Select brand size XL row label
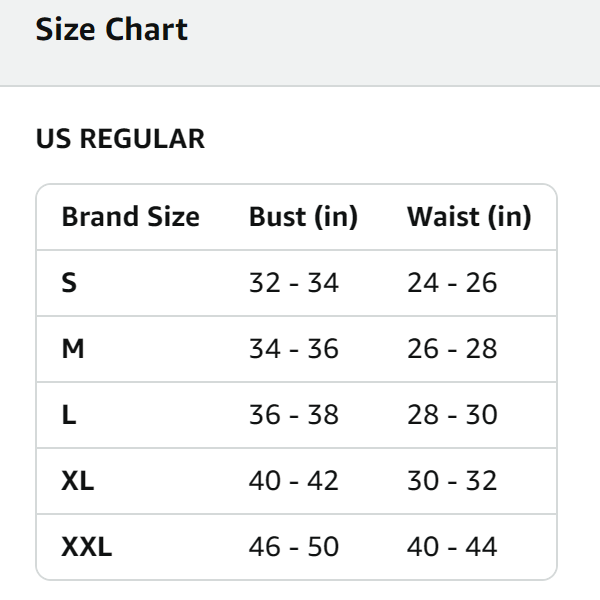The height and width of the screenshot is (600, 600). 78,481
